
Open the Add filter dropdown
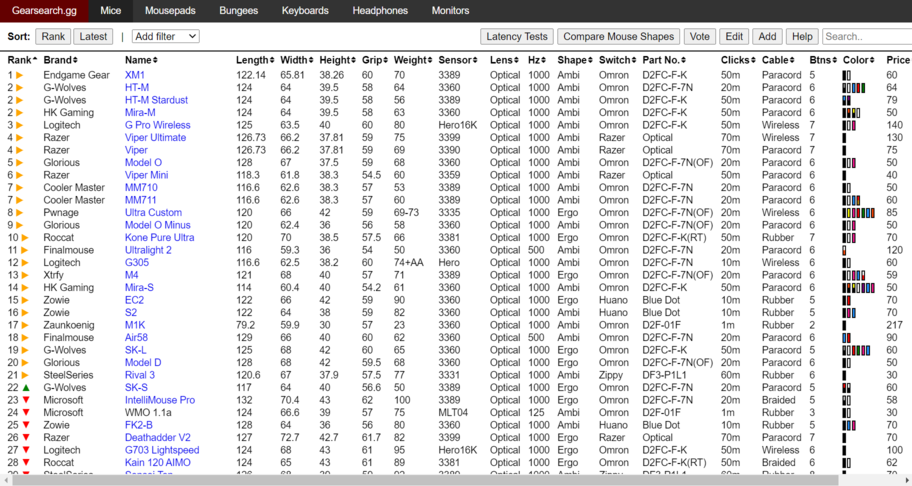pos(166,37)
